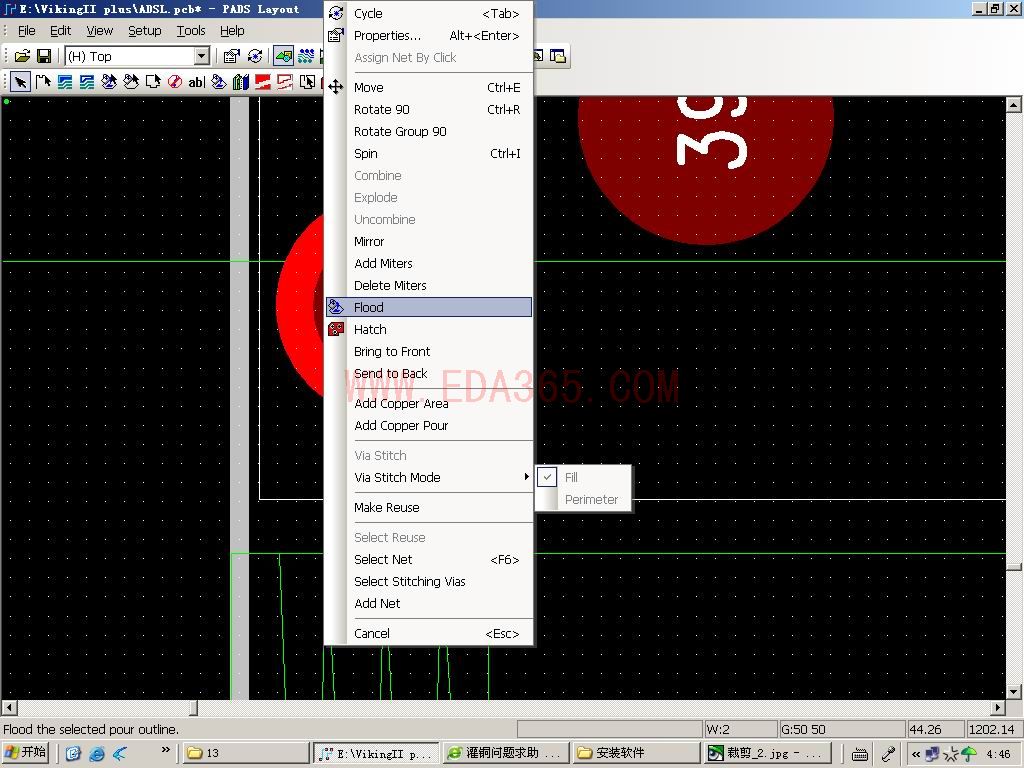The image size is (1024, 768).
Task: Select the Plane Area red icon
Action: coord(263,82)
